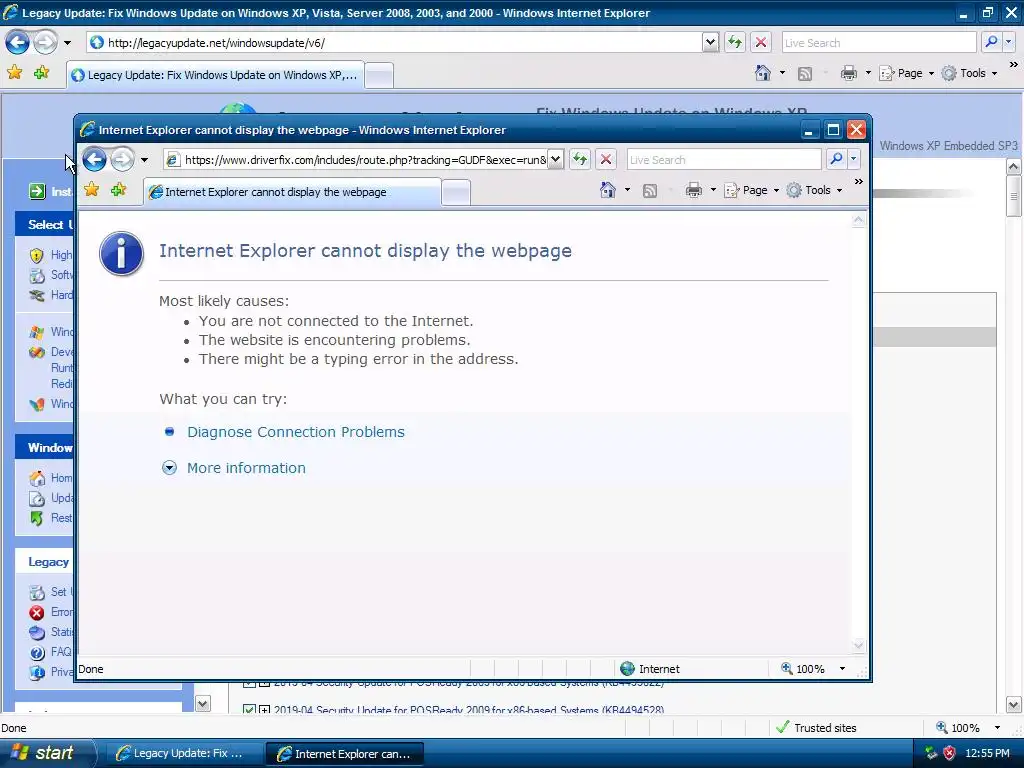Click the Live Search box in the main window
Image resolution: width=1024 pixels, height=768 pixels.
click(879, 42)
